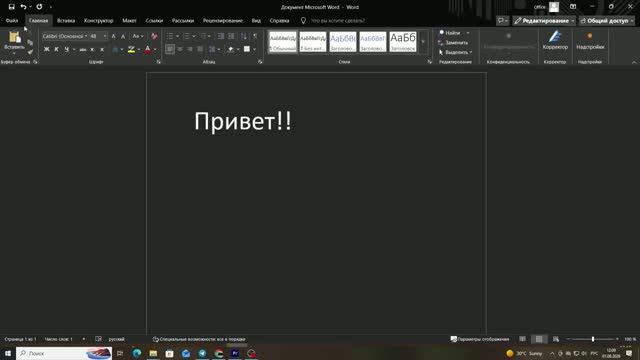Collapse the ribbon with the chevron
The height and width of the screenshot is (360, 640).
click(634, 62)
